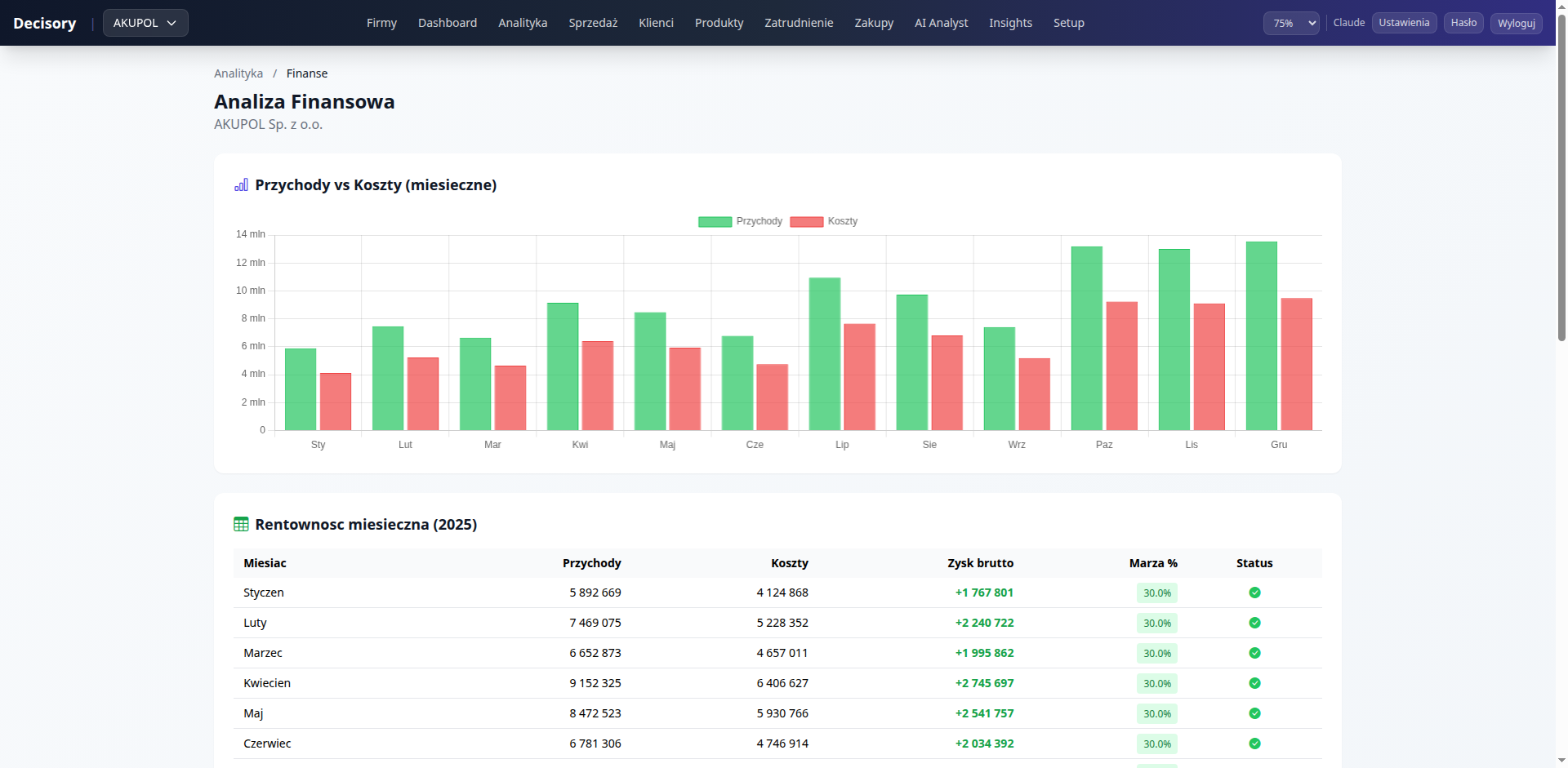Click the bar chart icon beside Przychody vs Koszty
This screenshot has width=1568, height=768.
click(x=241, y=185)
